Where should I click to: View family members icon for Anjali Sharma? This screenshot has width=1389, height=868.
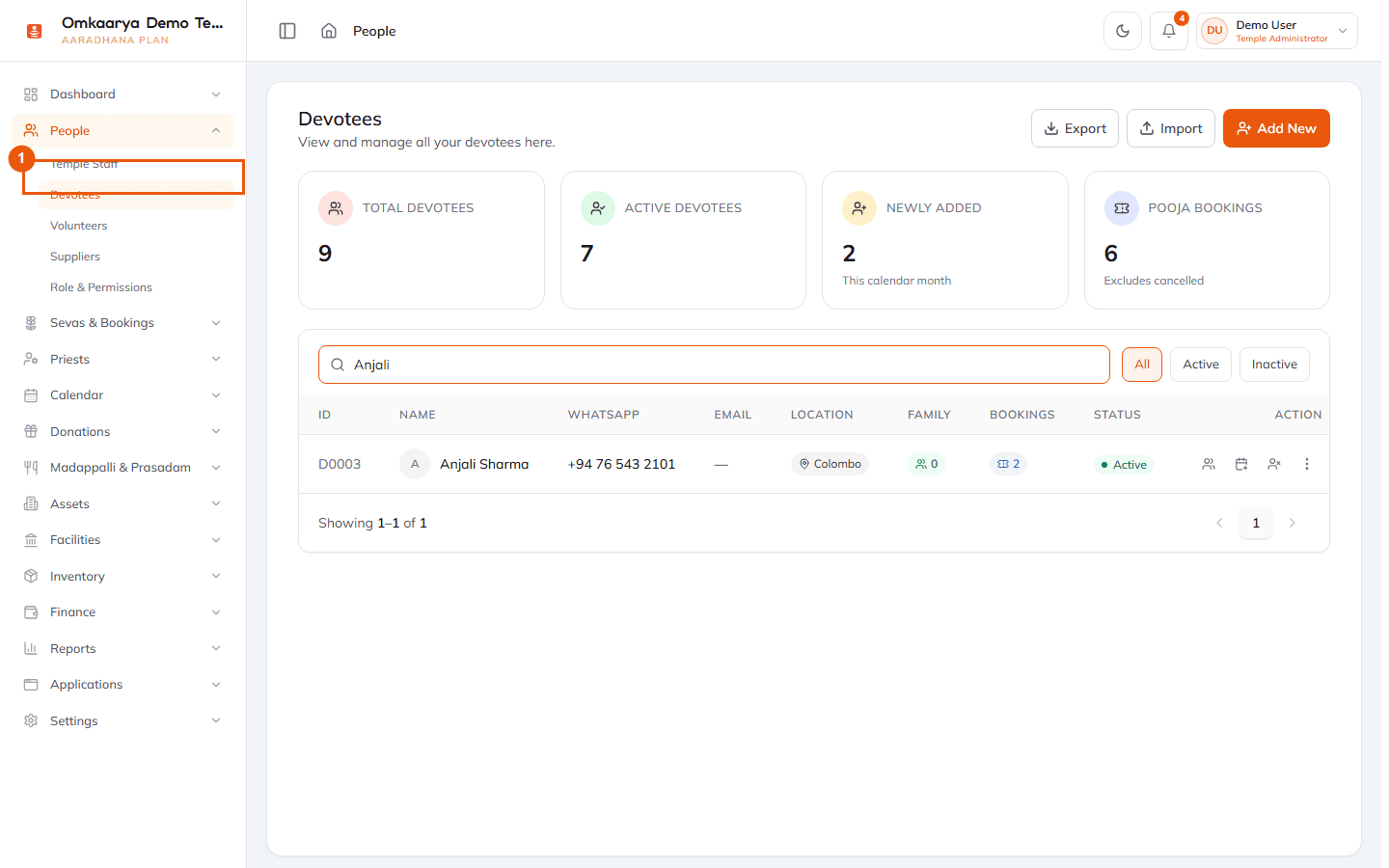(1209, 464)
